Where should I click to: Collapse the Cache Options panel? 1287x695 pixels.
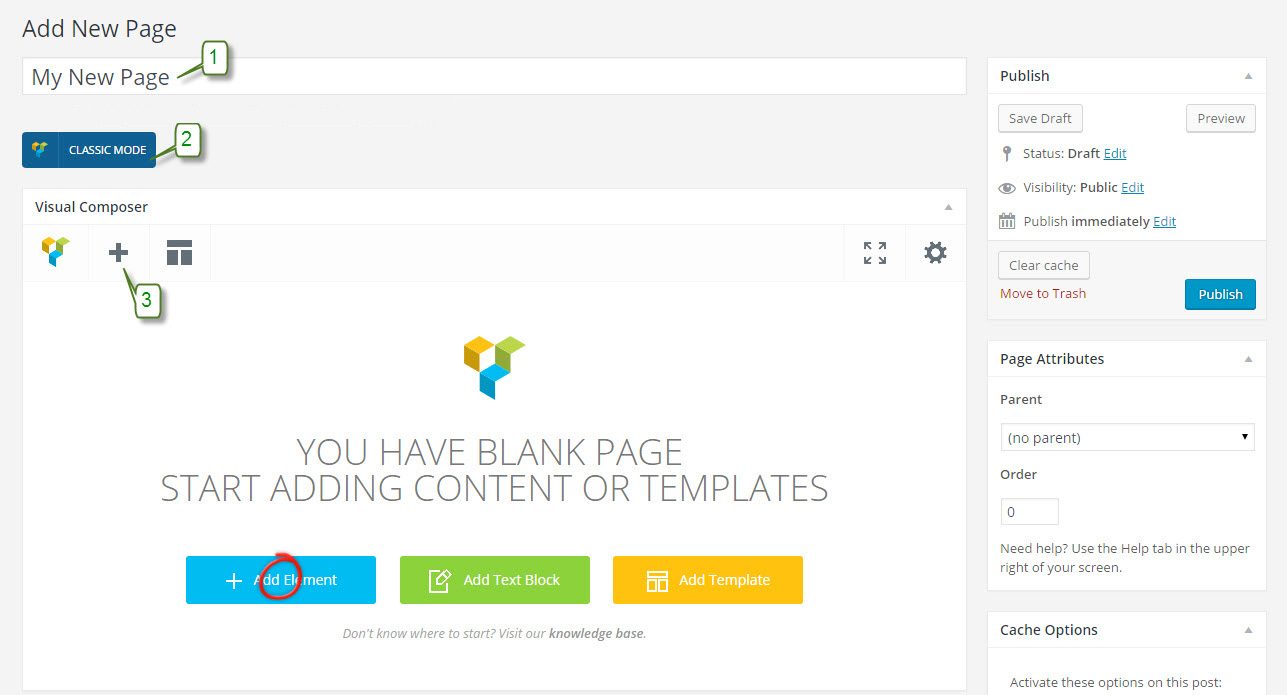tap(1248, 630)
